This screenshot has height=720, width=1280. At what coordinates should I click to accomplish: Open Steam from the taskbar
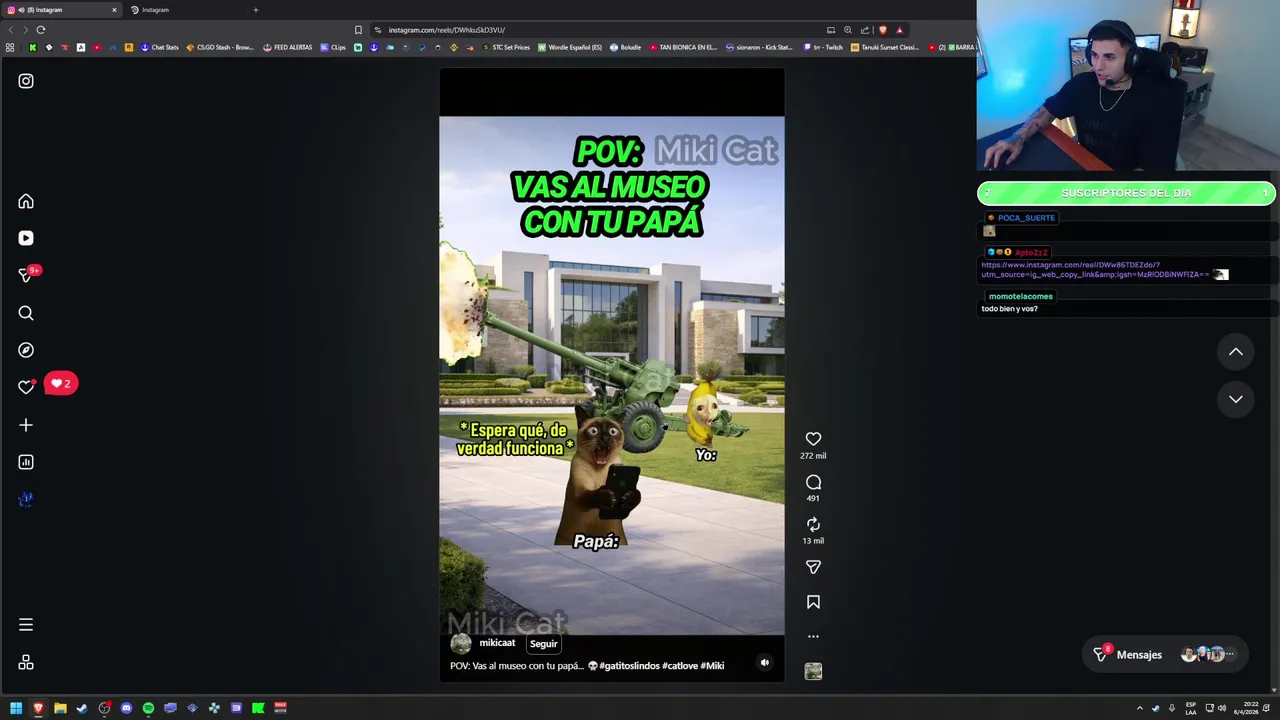82,708
